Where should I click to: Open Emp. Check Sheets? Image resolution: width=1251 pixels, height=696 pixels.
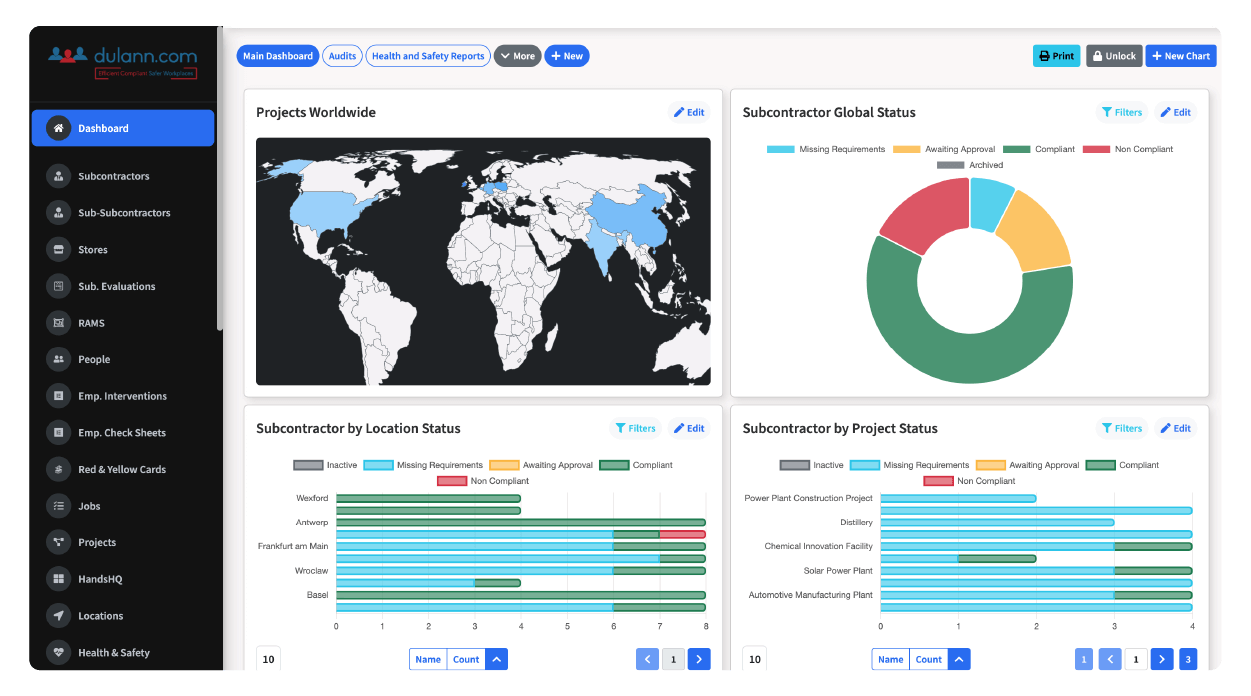click(123, 433)
